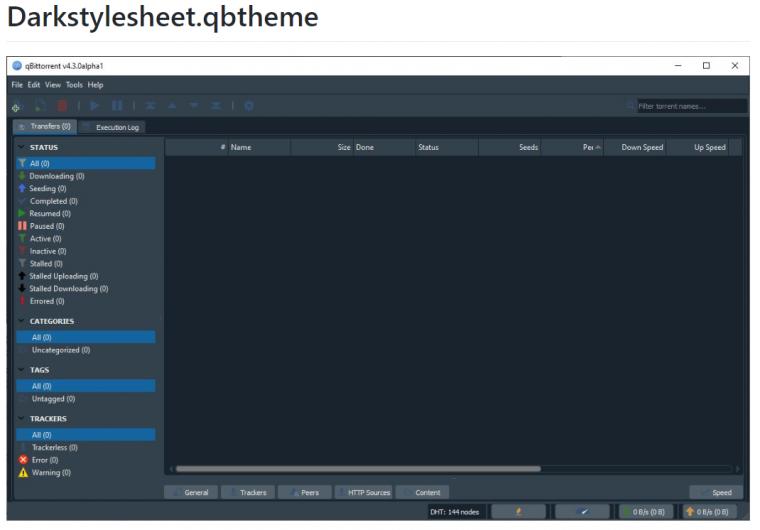Select the Transfers (0) tab
760x530 pixels.
[x=45, y=127]
